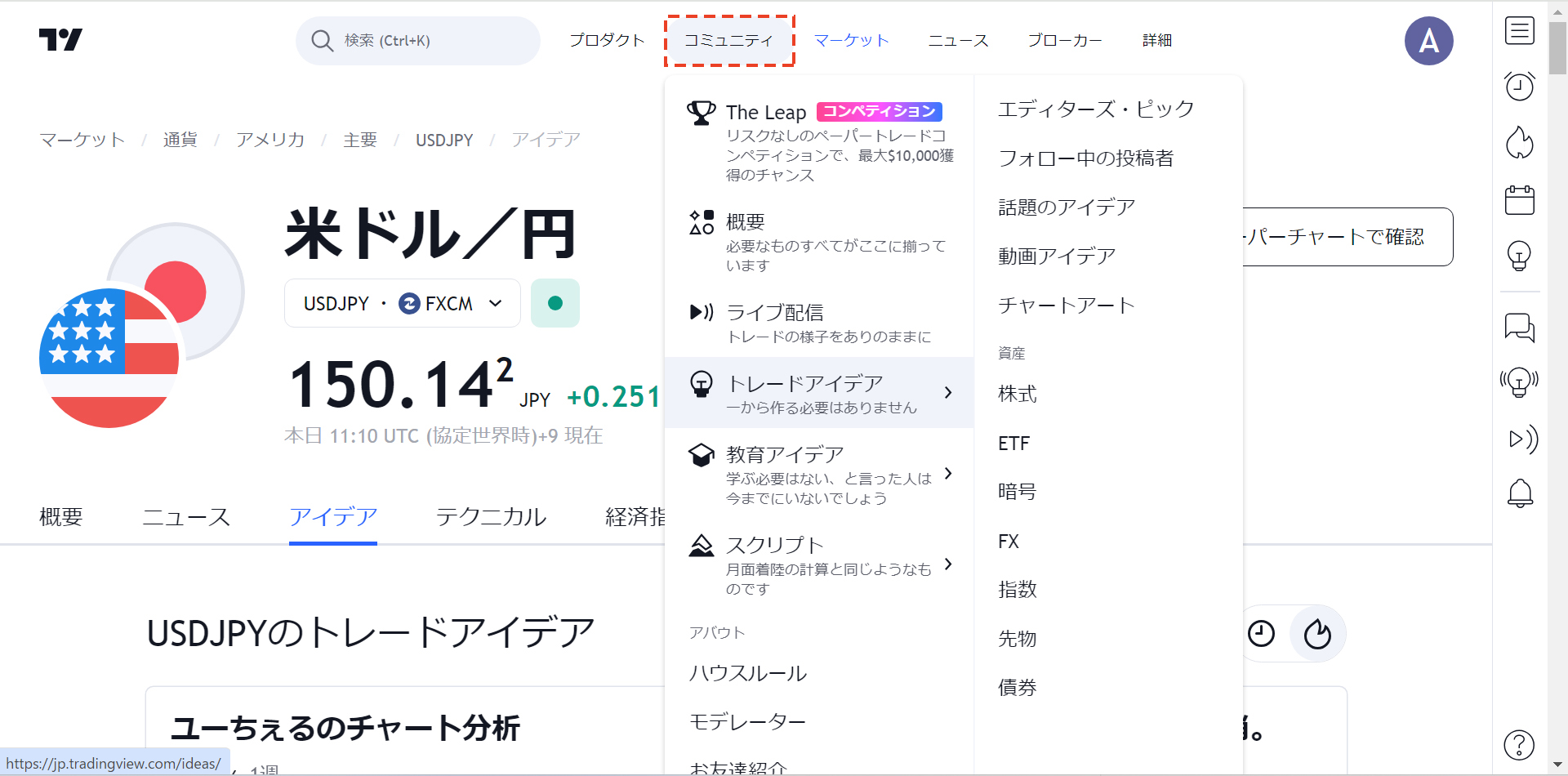Screen dimensions: 1568x776
Task: Click the search magnifier icon
Action: click(x=322, y=41)
